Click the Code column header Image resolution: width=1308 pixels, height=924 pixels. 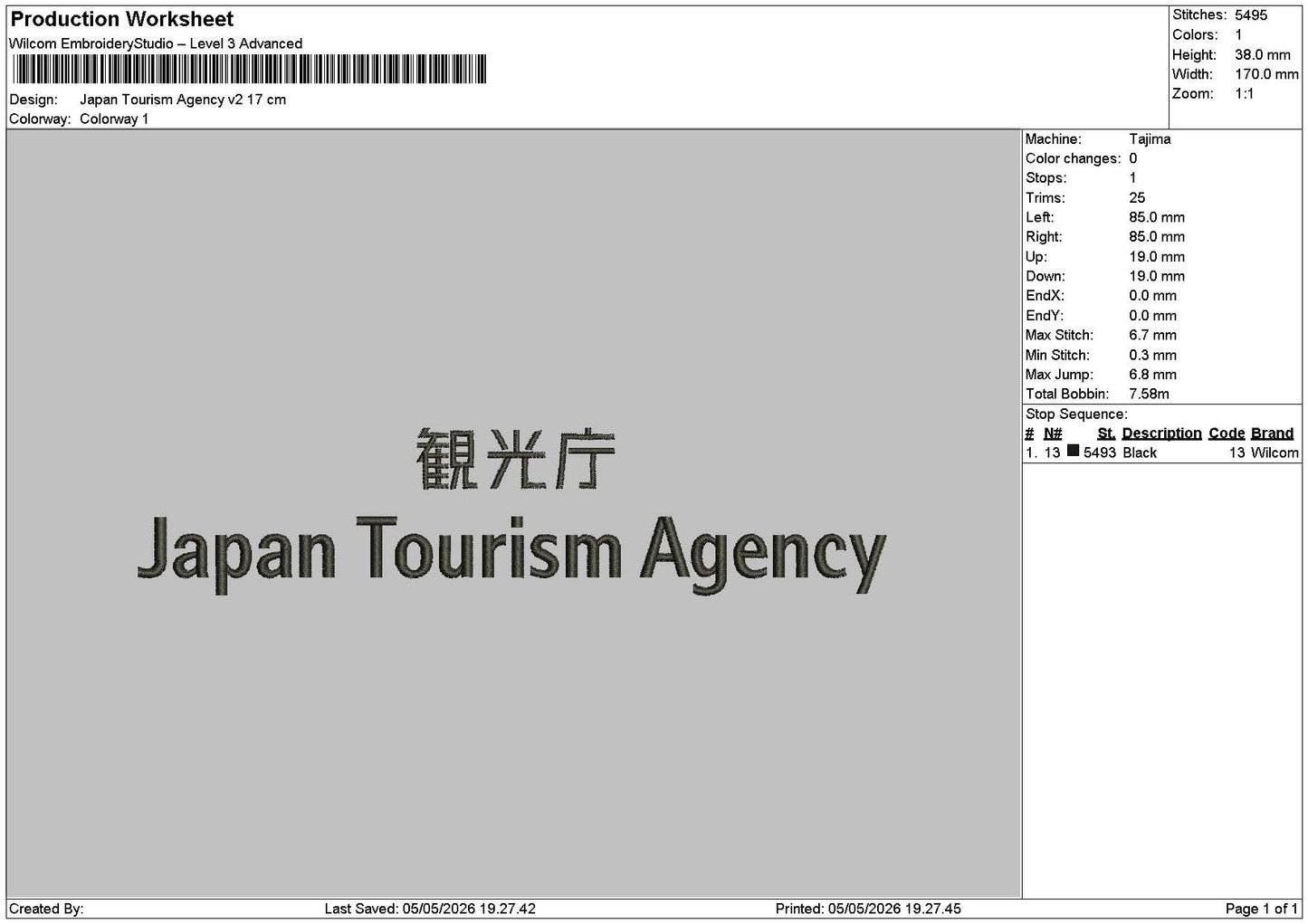(1227, 433)
